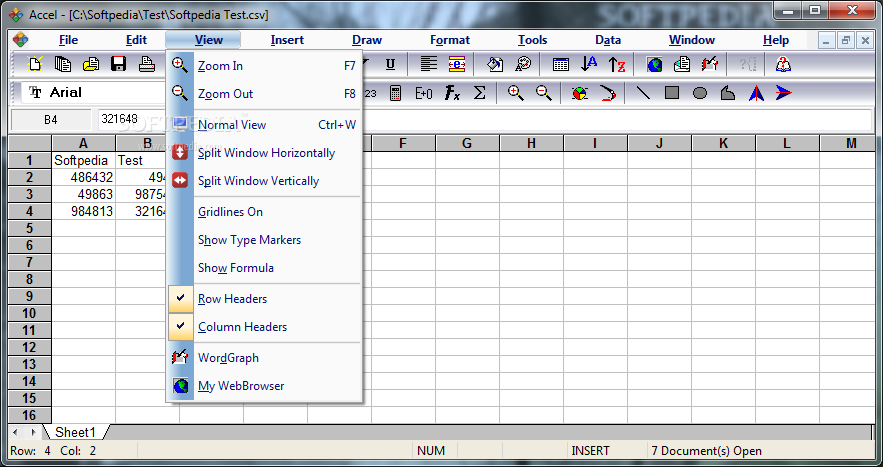
Task: Toggle Show Type Markers option
Action: pyautogui.click(x=264, y=240)
